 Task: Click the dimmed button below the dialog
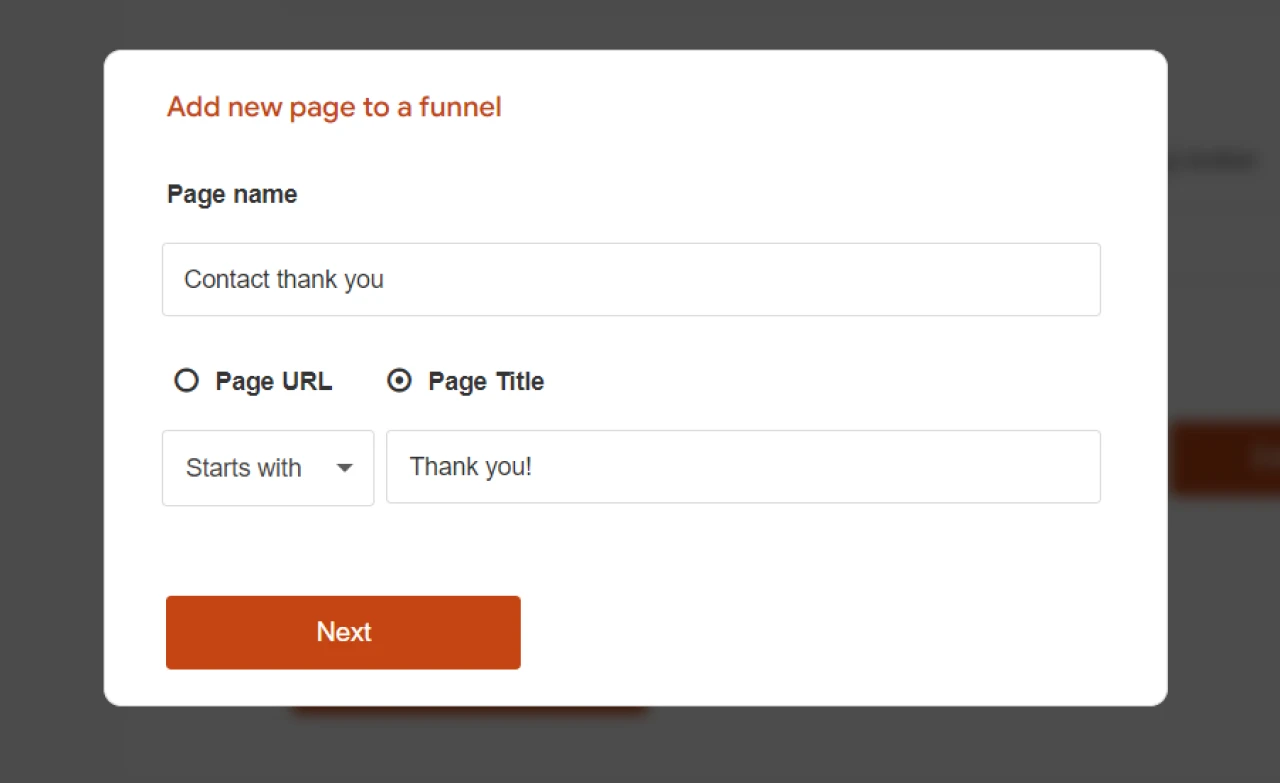click(470, 711)
